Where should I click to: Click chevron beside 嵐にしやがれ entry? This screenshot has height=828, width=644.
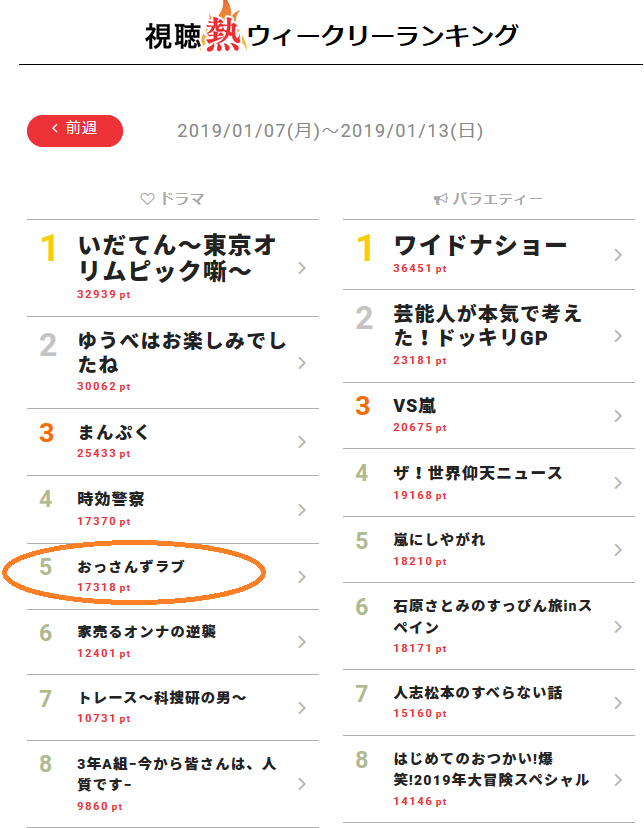[x=618, y=550]
